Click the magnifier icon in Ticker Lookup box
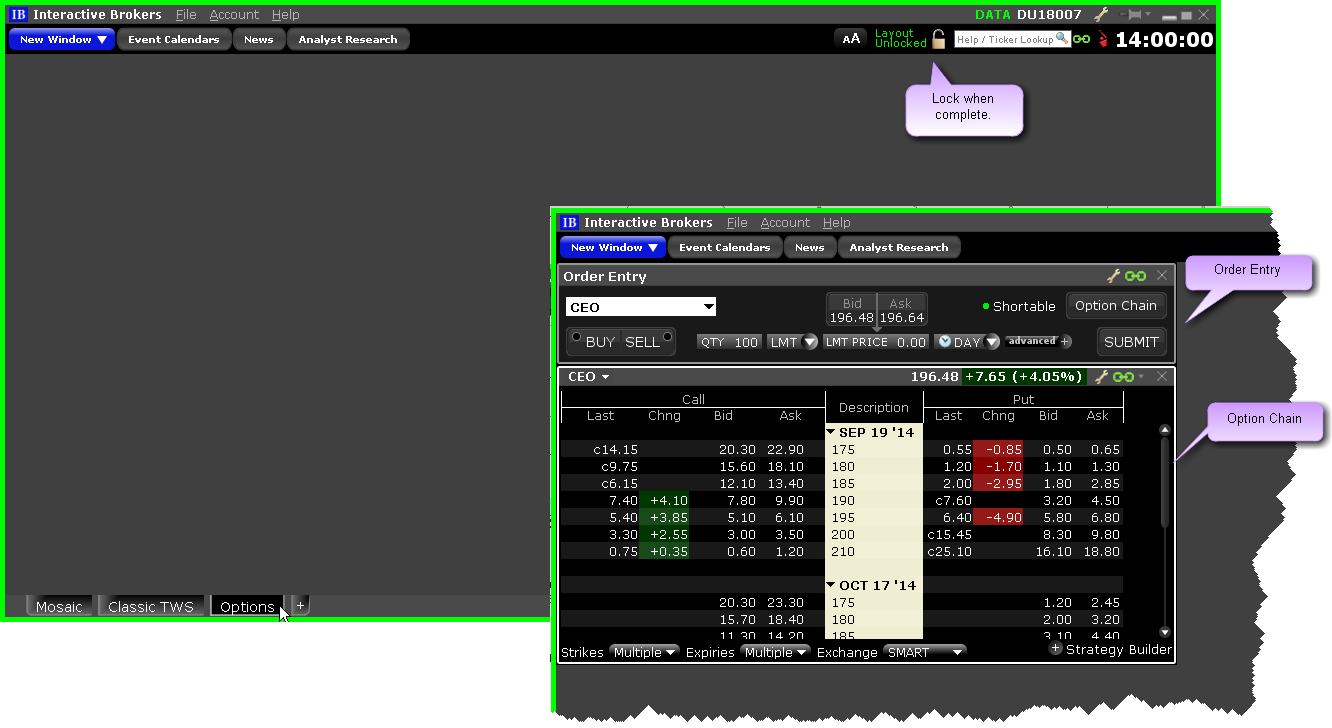This screenshot has width=1332, height=728. (1062, 39)
